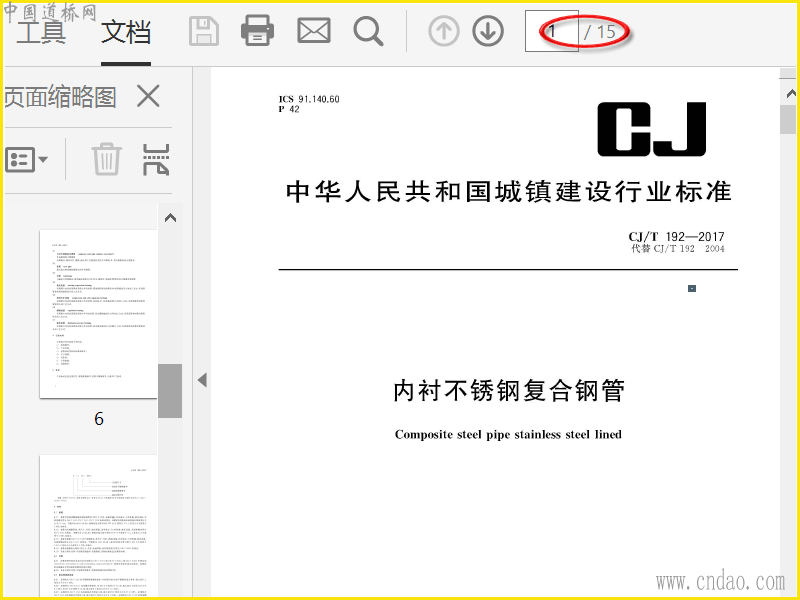The image size is (800, 600).
Task: Open the 工具 tab
Action: tap(41, 32)
